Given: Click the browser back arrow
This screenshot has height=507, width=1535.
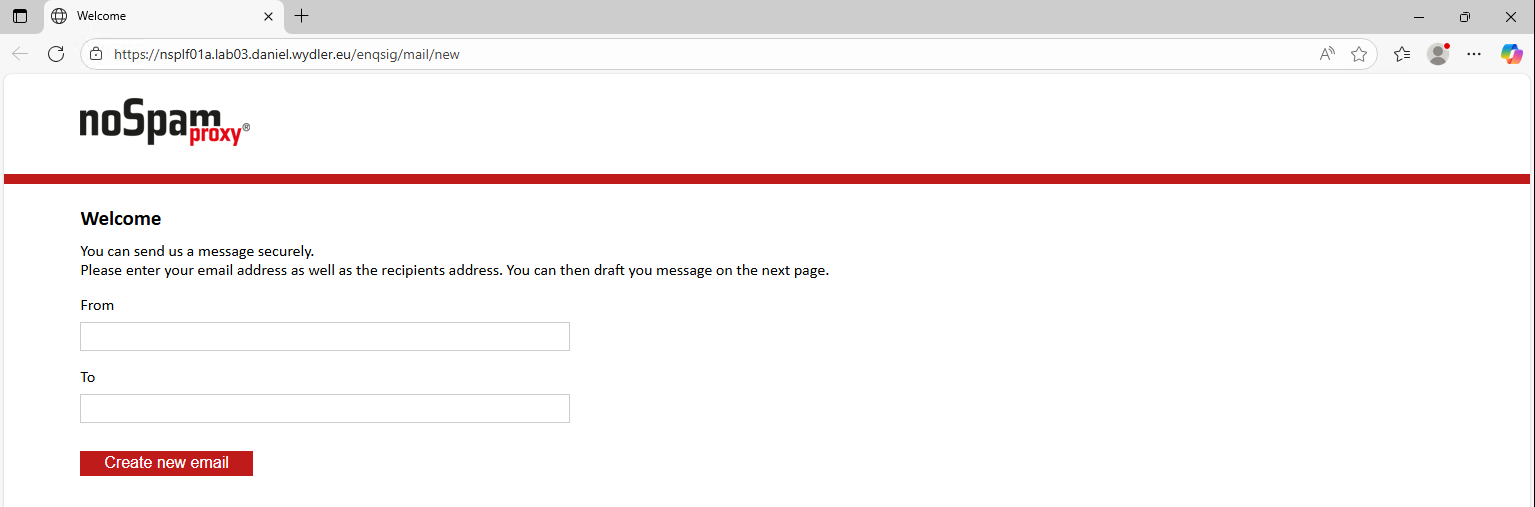Looking at the screenshot, I should 20,54.
